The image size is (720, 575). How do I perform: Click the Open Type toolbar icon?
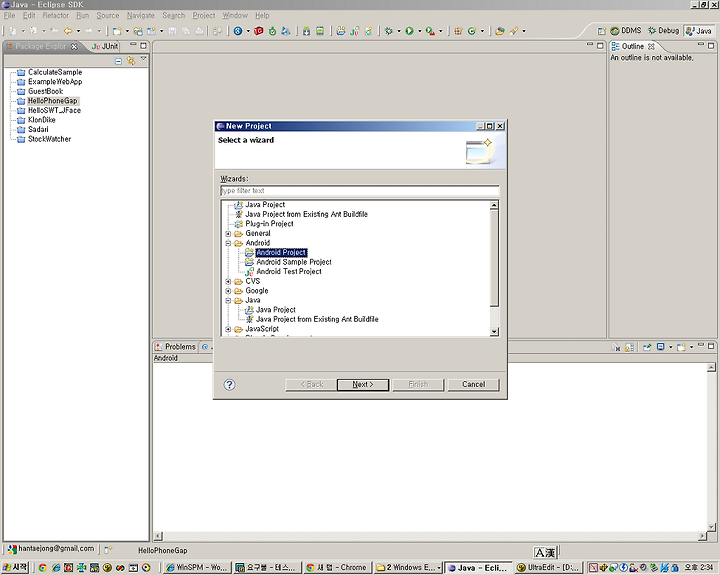[x=500, y=31]
